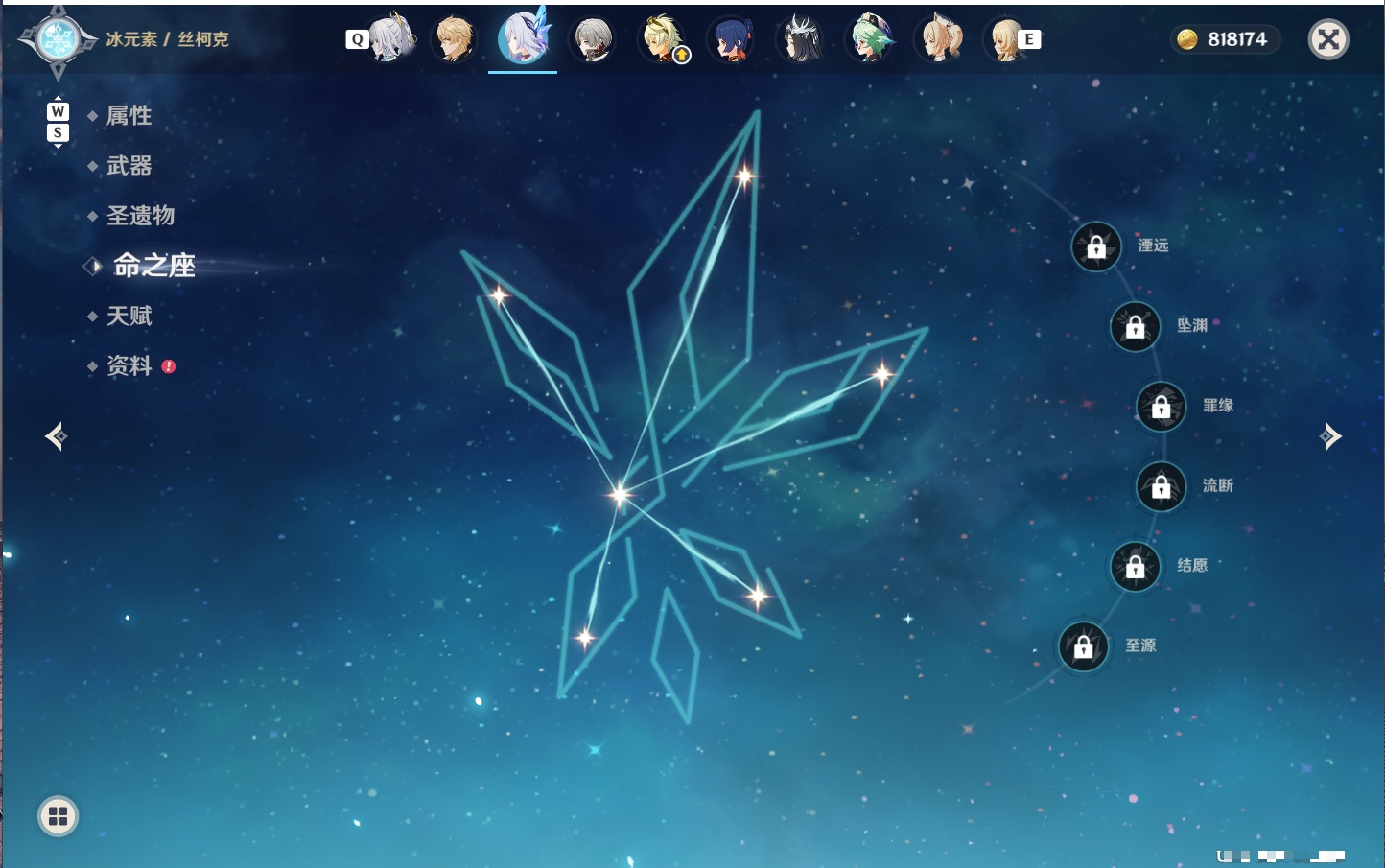Click the central bright constellation star

point(620,495)
